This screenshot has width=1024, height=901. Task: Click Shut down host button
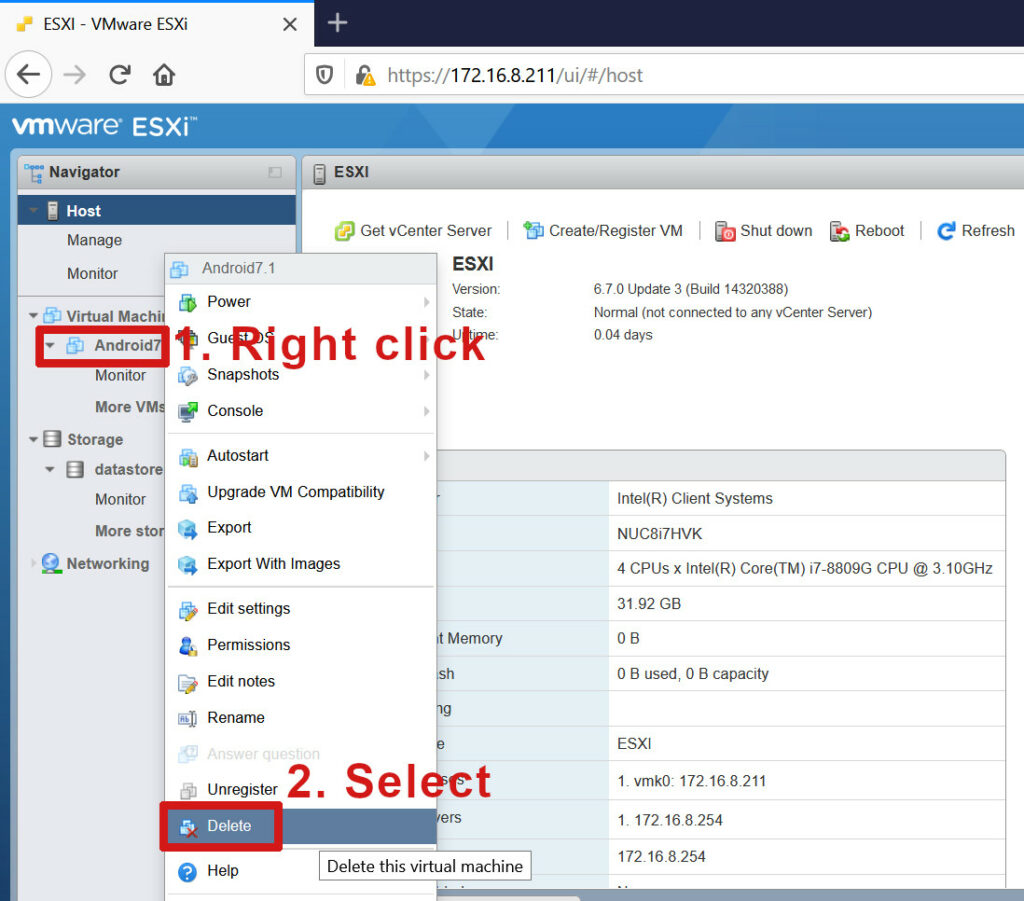tap(763, 231)
